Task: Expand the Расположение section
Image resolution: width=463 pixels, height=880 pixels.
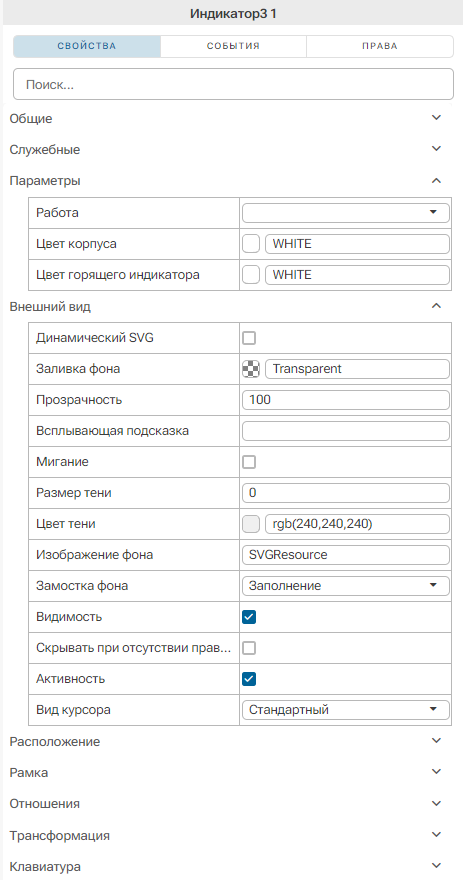Action: (436, 741)
